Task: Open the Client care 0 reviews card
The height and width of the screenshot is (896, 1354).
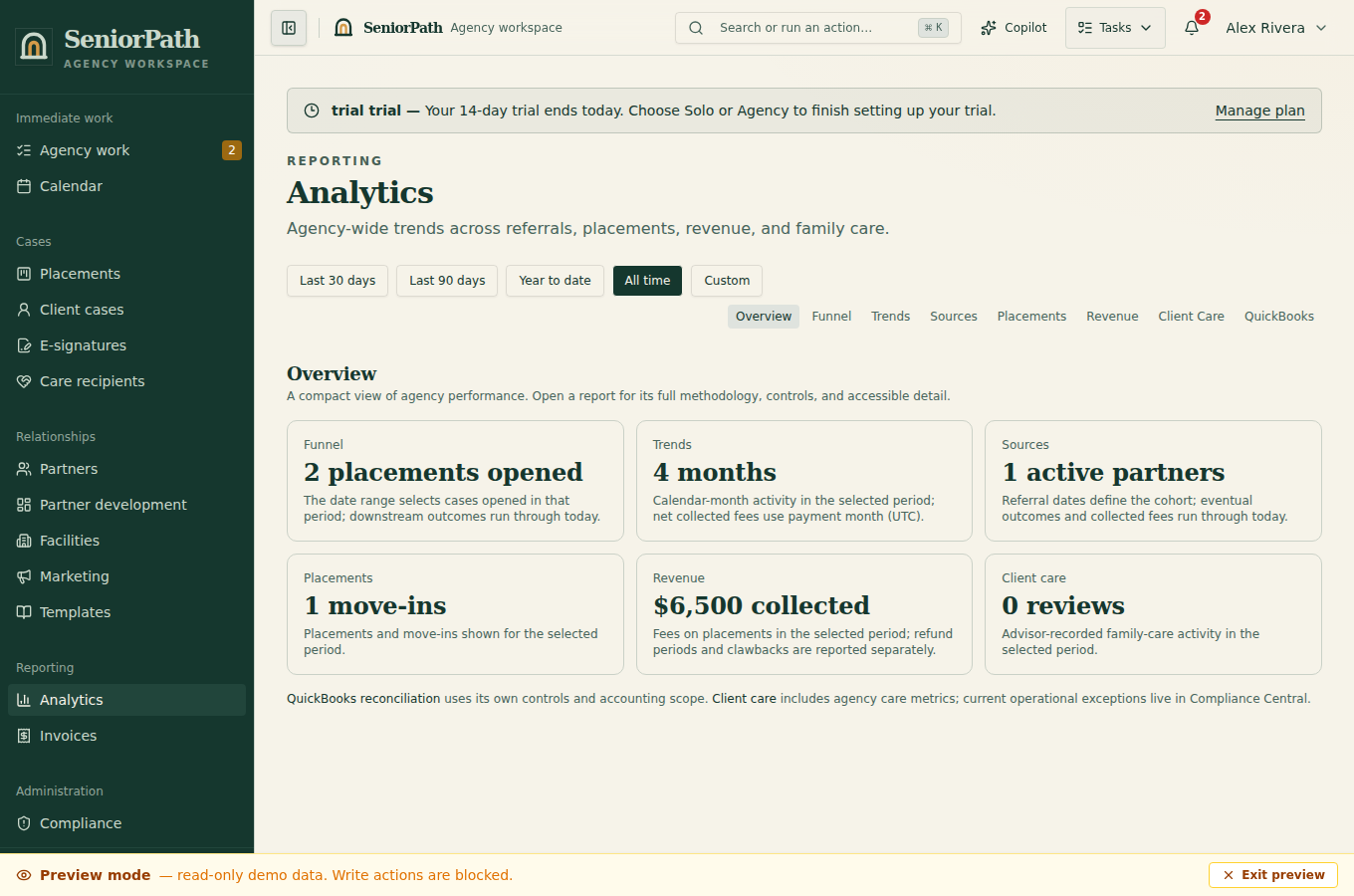Action: (x=1153, y=614)
